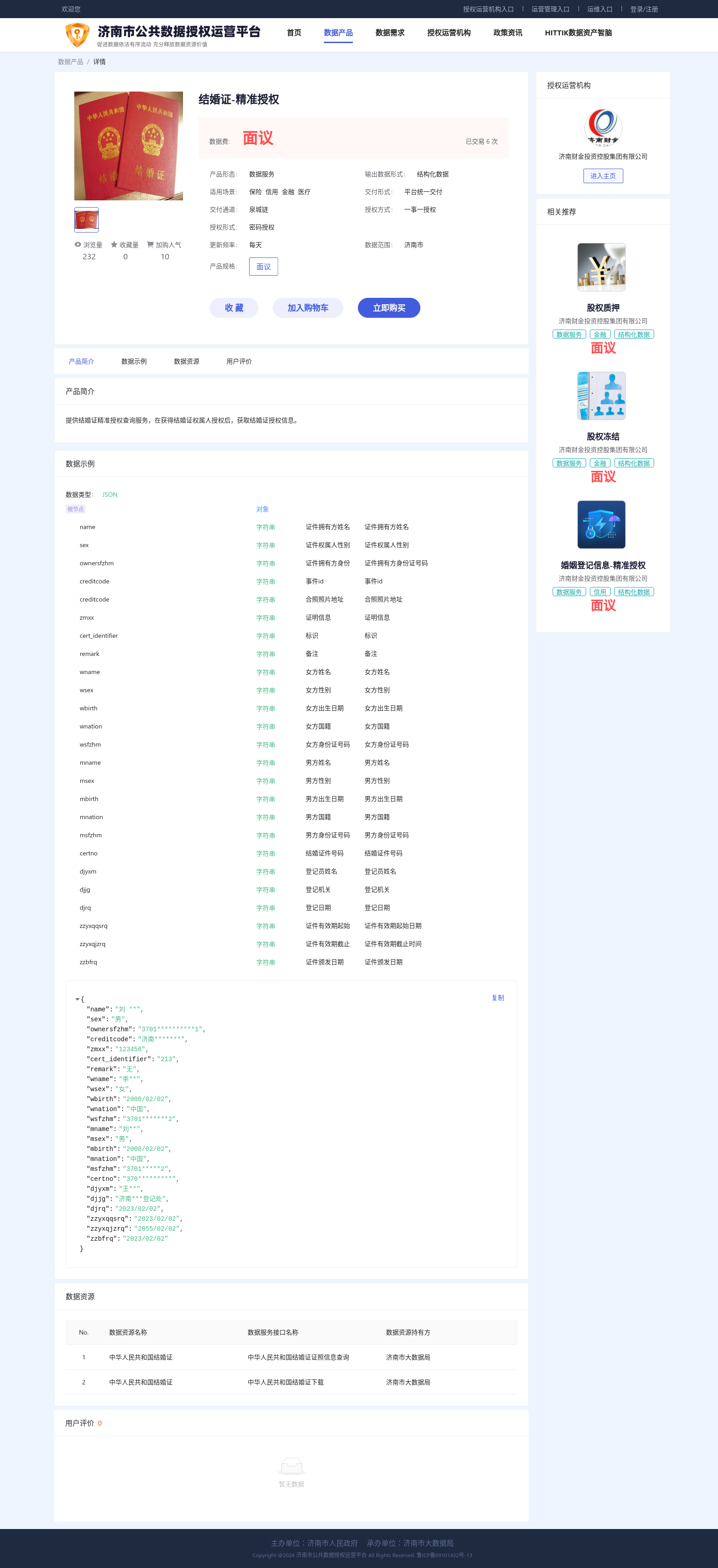Open the 授权运营机构入口 top link
Viewport: 718px width, 1568px height.
coord(488,9)
